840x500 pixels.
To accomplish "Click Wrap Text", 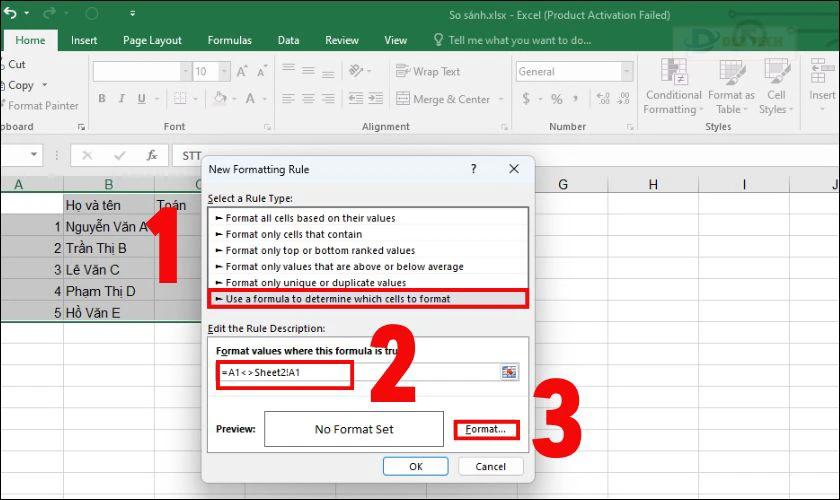I will (428, 71).
